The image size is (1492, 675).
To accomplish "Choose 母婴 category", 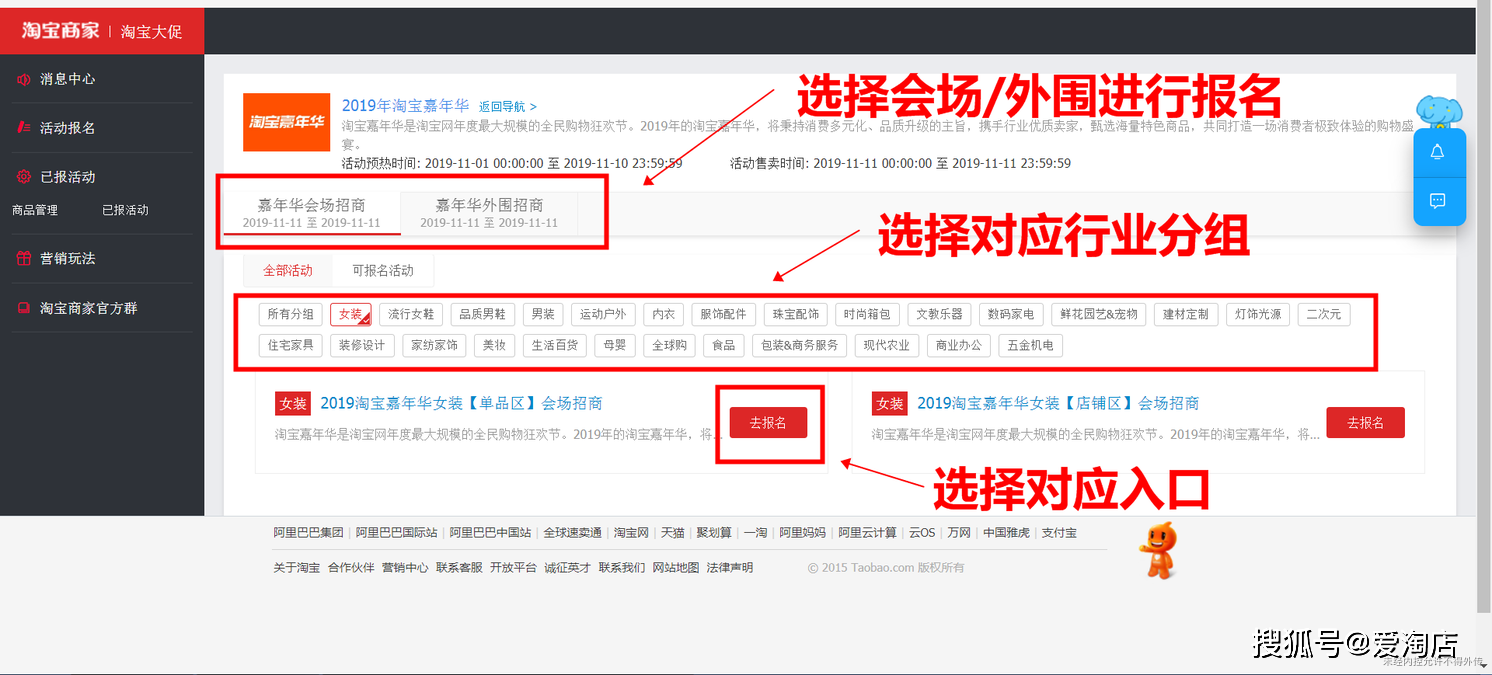I will pyautogui.click(x=614, y=345).
